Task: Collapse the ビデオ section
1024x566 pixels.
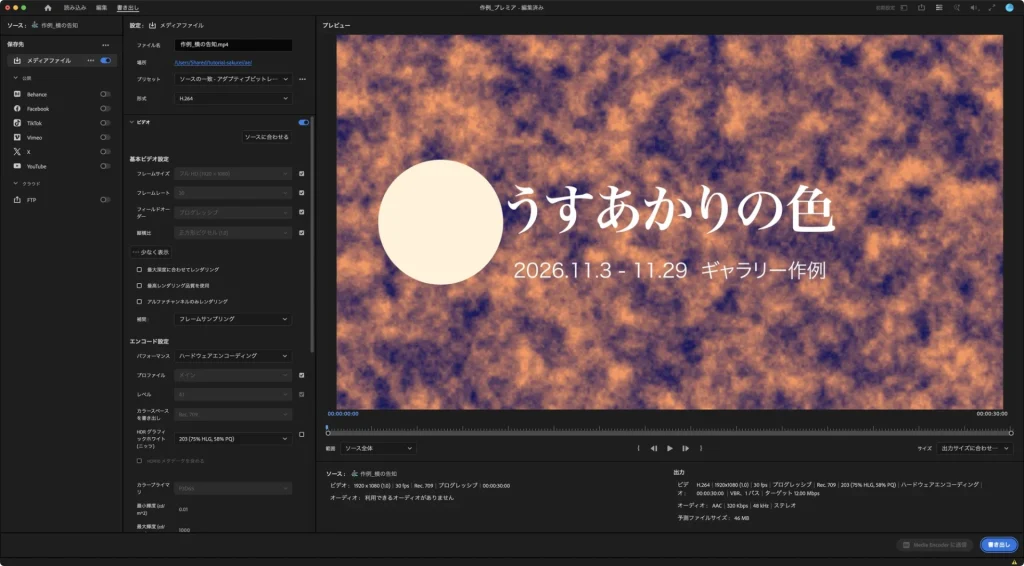Action: [x=132, y=122]
